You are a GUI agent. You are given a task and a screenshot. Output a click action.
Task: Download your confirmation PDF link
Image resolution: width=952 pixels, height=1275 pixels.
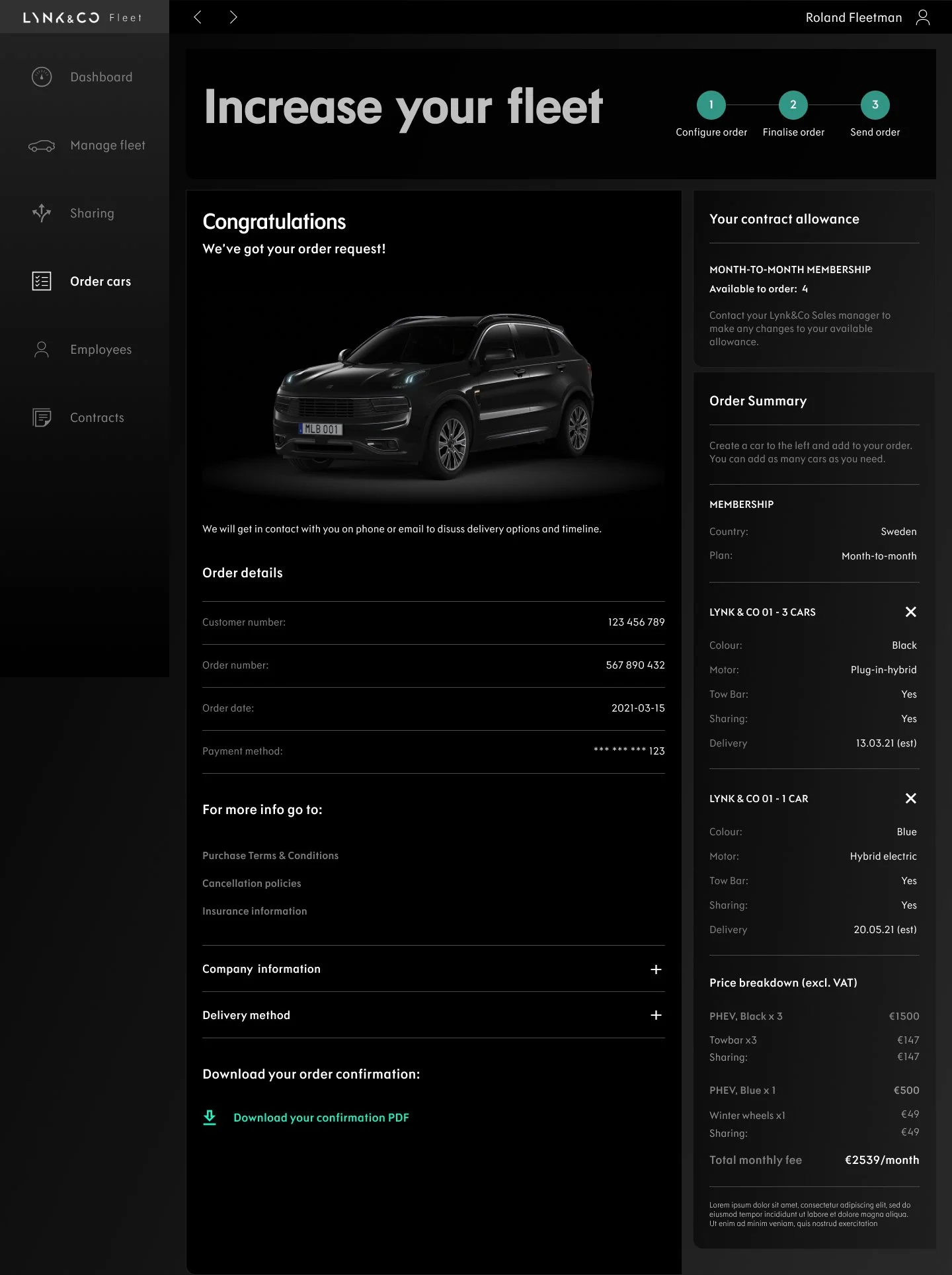321,1118
